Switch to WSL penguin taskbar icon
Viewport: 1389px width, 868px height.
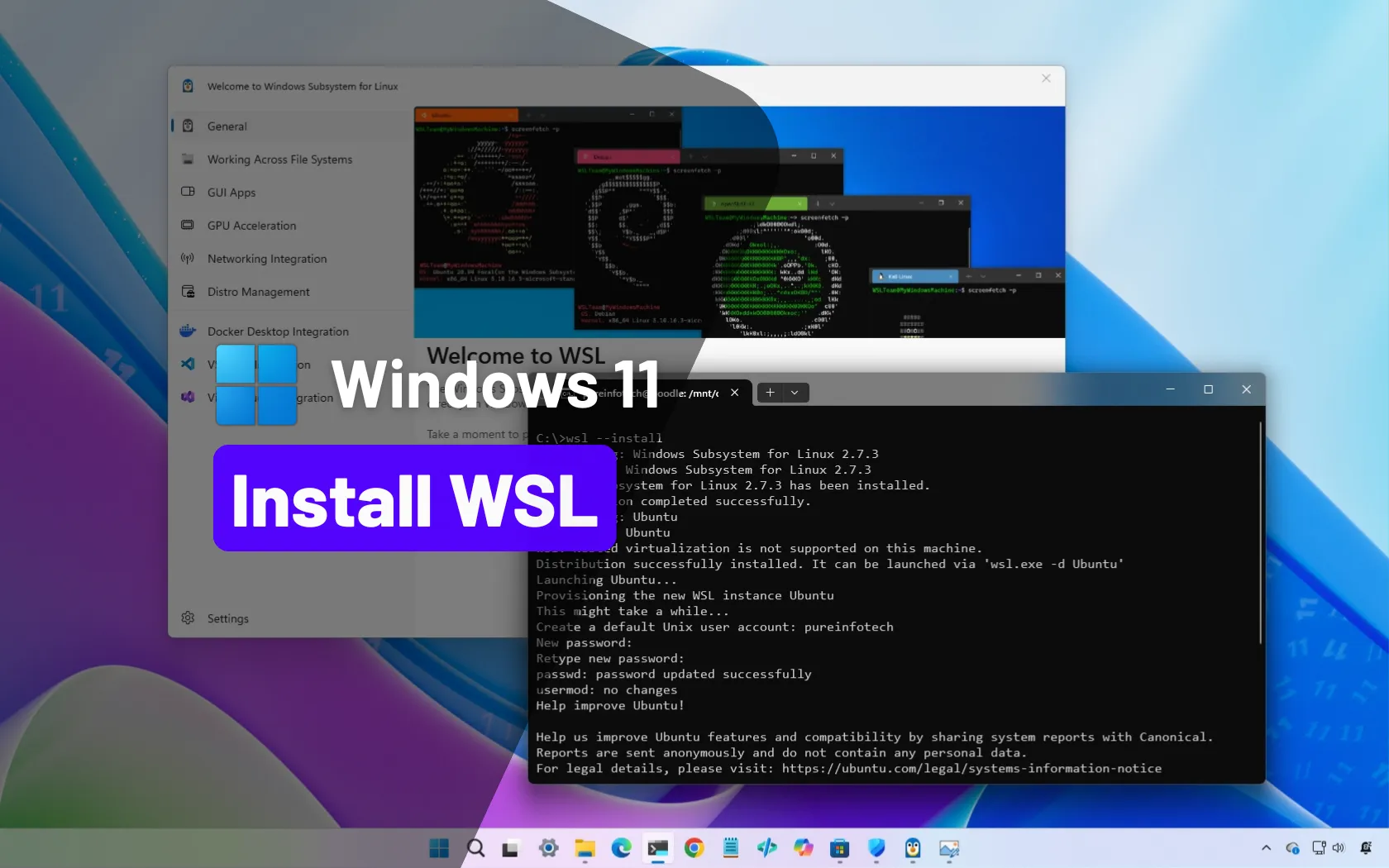[913, 848]
